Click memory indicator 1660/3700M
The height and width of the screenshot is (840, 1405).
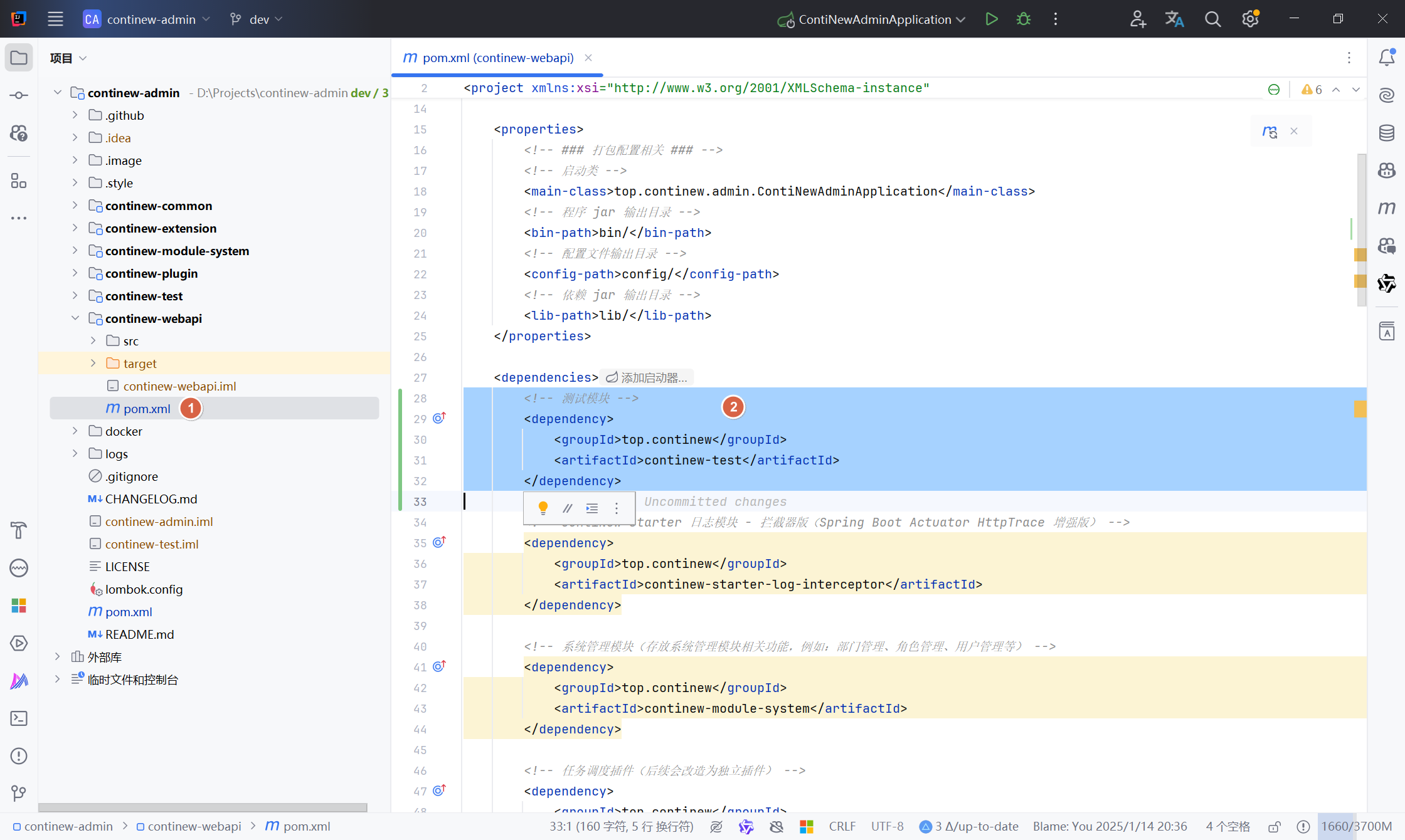tap(1357, 827)
